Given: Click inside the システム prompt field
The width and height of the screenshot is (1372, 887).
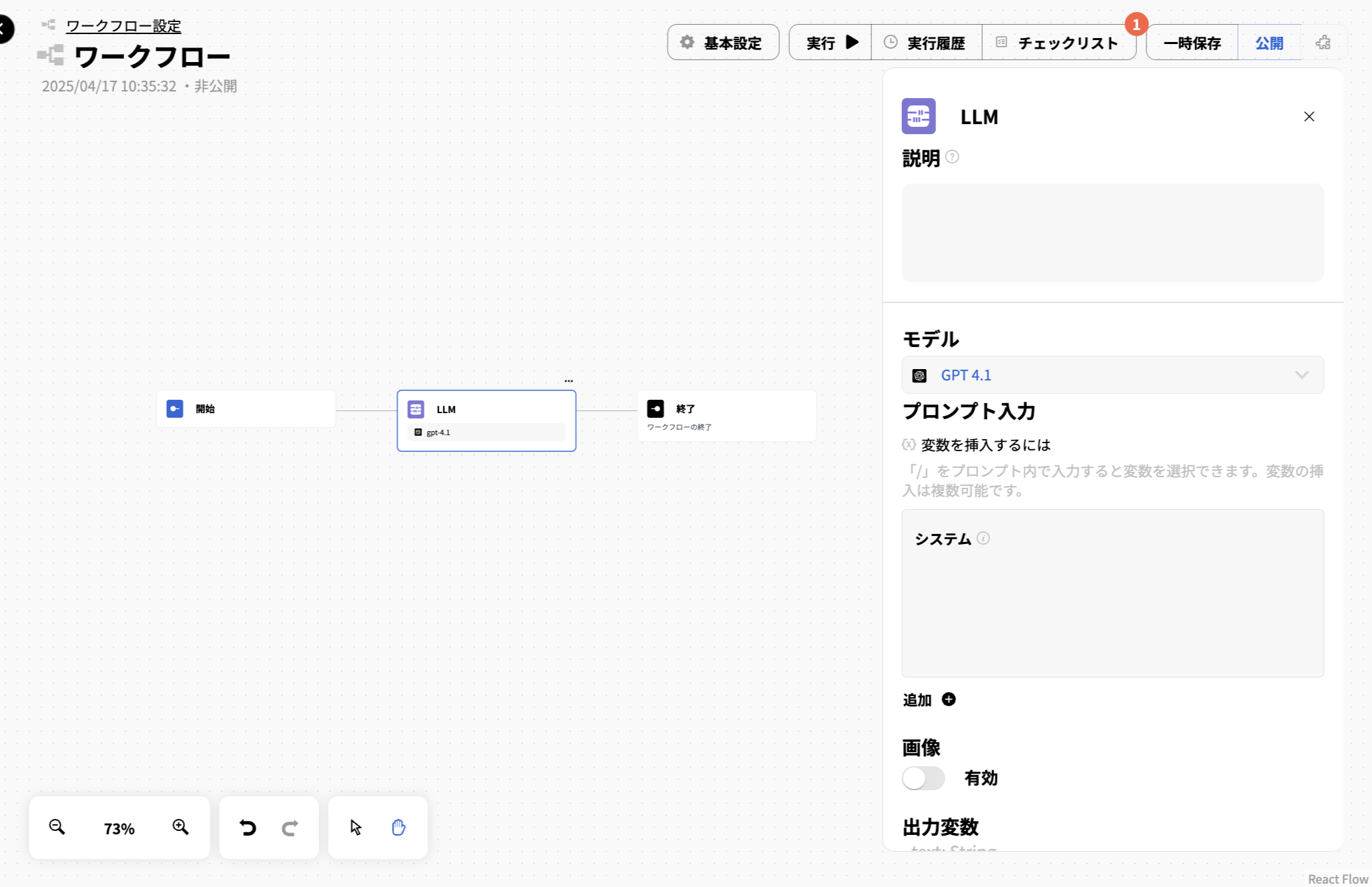Looking at the screenshot, I should click(1112, 601).
